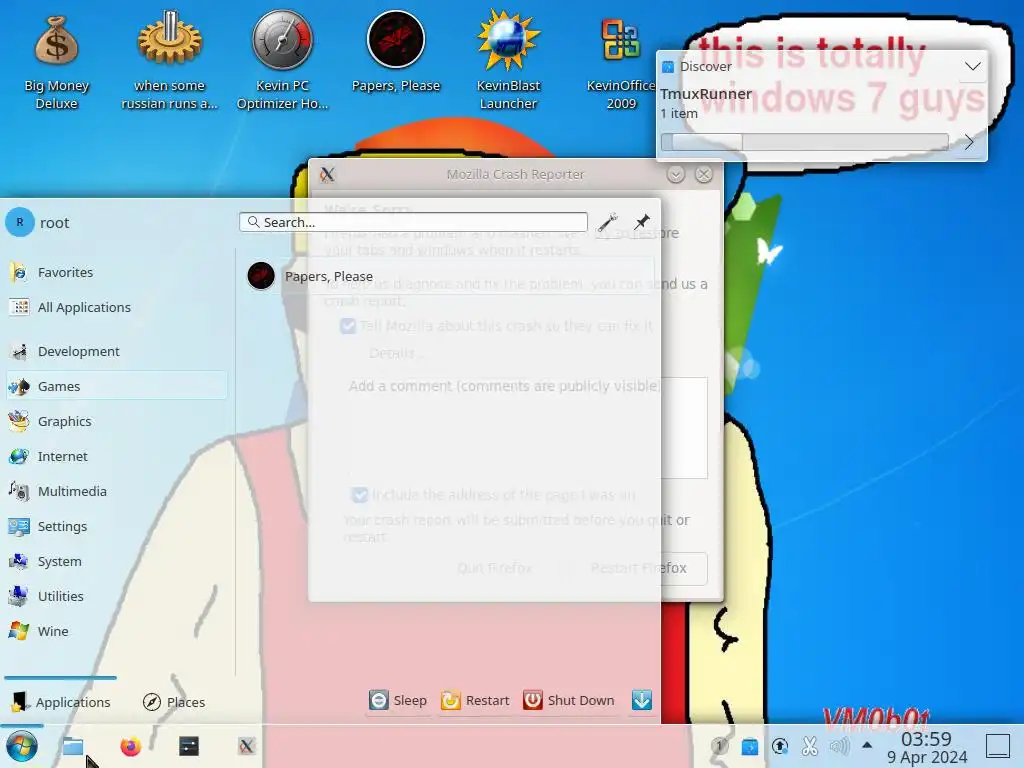Open the Favorites category
The width and height of the screenshot is (1024, 768).
[118, 272]
